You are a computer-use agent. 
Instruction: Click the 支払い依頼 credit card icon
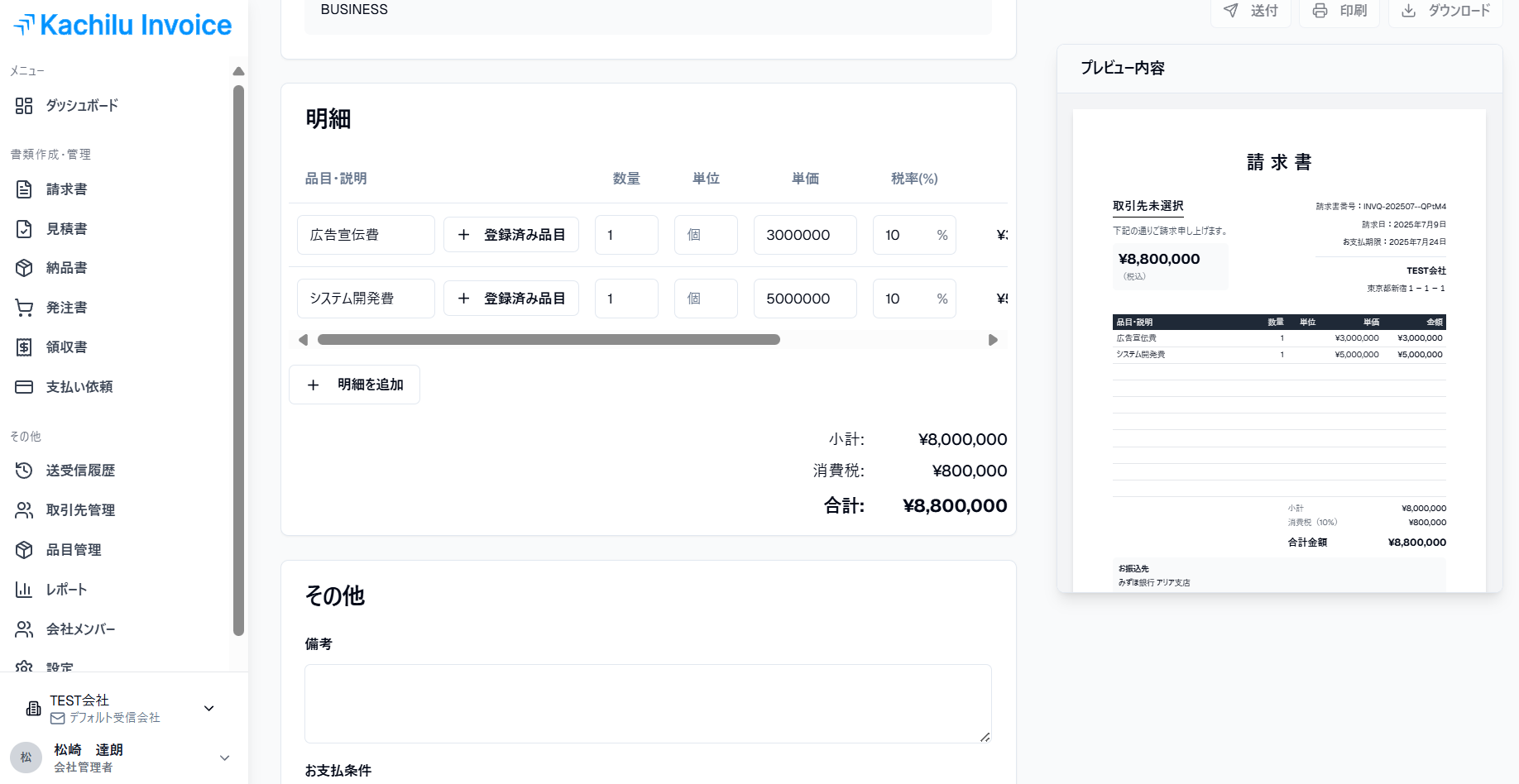pyautogui.click(x=24, y=387)
